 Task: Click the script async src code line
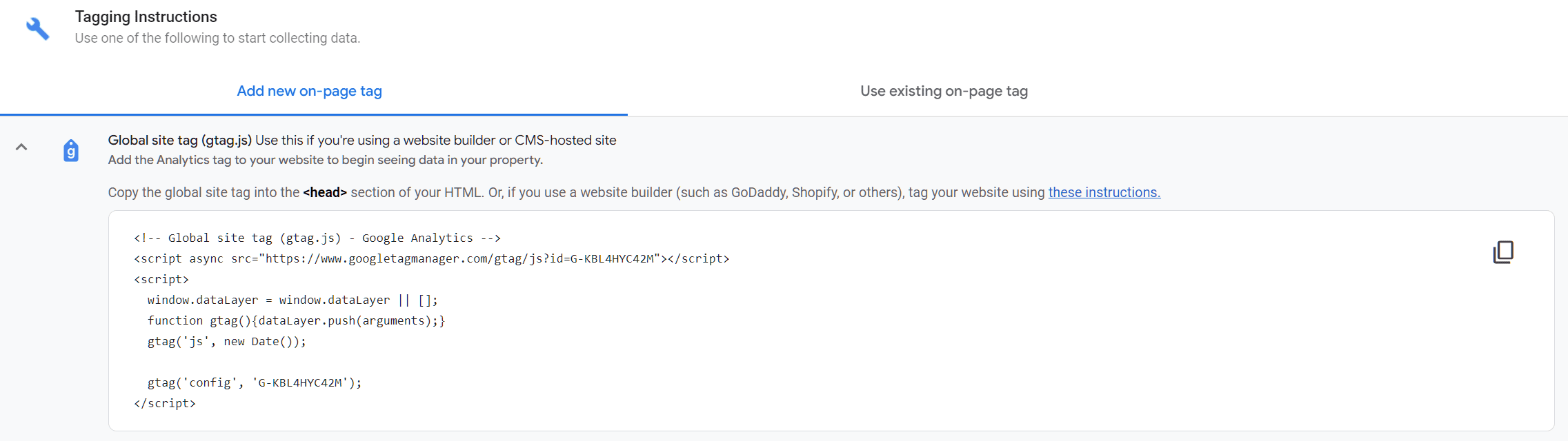[x=432, y=258]
